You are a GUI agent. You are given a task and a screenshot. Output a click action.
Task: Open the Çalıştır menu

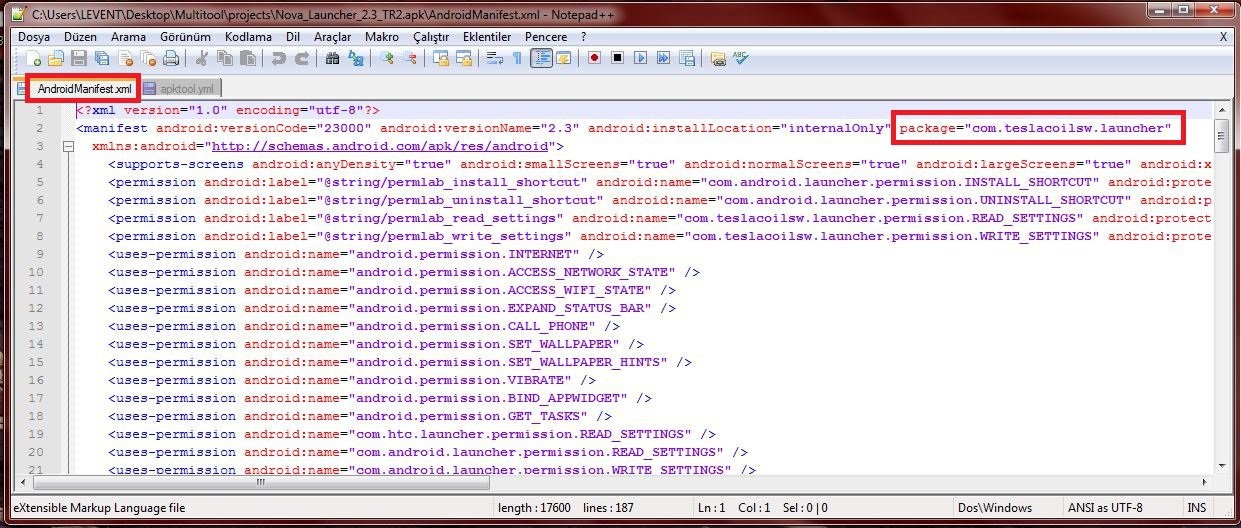tap(433, 37)
